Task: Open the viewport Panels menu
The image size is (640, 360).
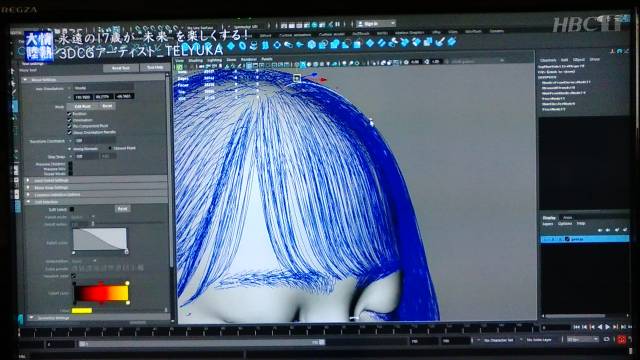Action: (x=267, y=59)
